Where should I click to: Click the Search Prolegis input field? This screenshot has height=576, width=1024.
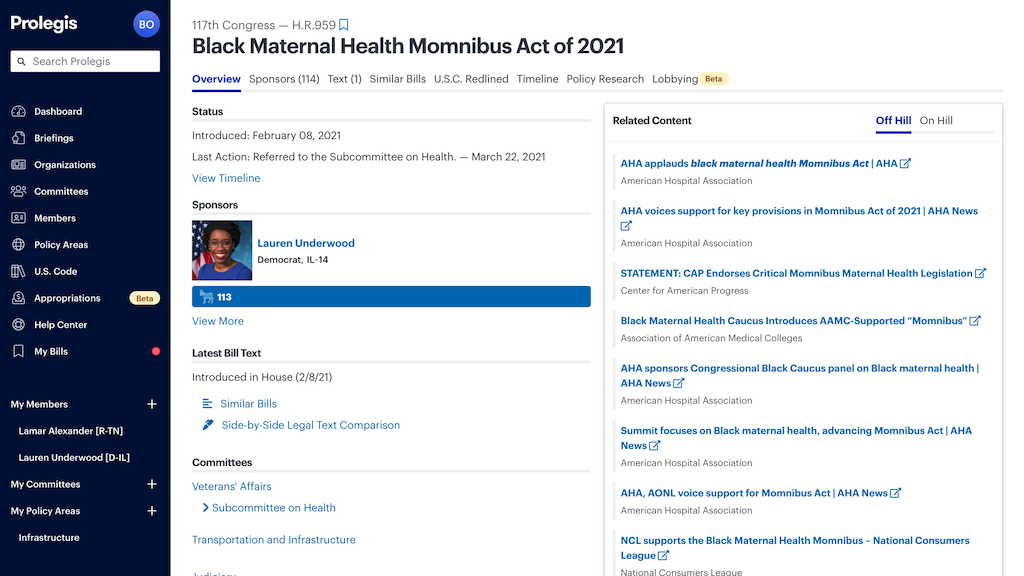[x=85, y=61]
